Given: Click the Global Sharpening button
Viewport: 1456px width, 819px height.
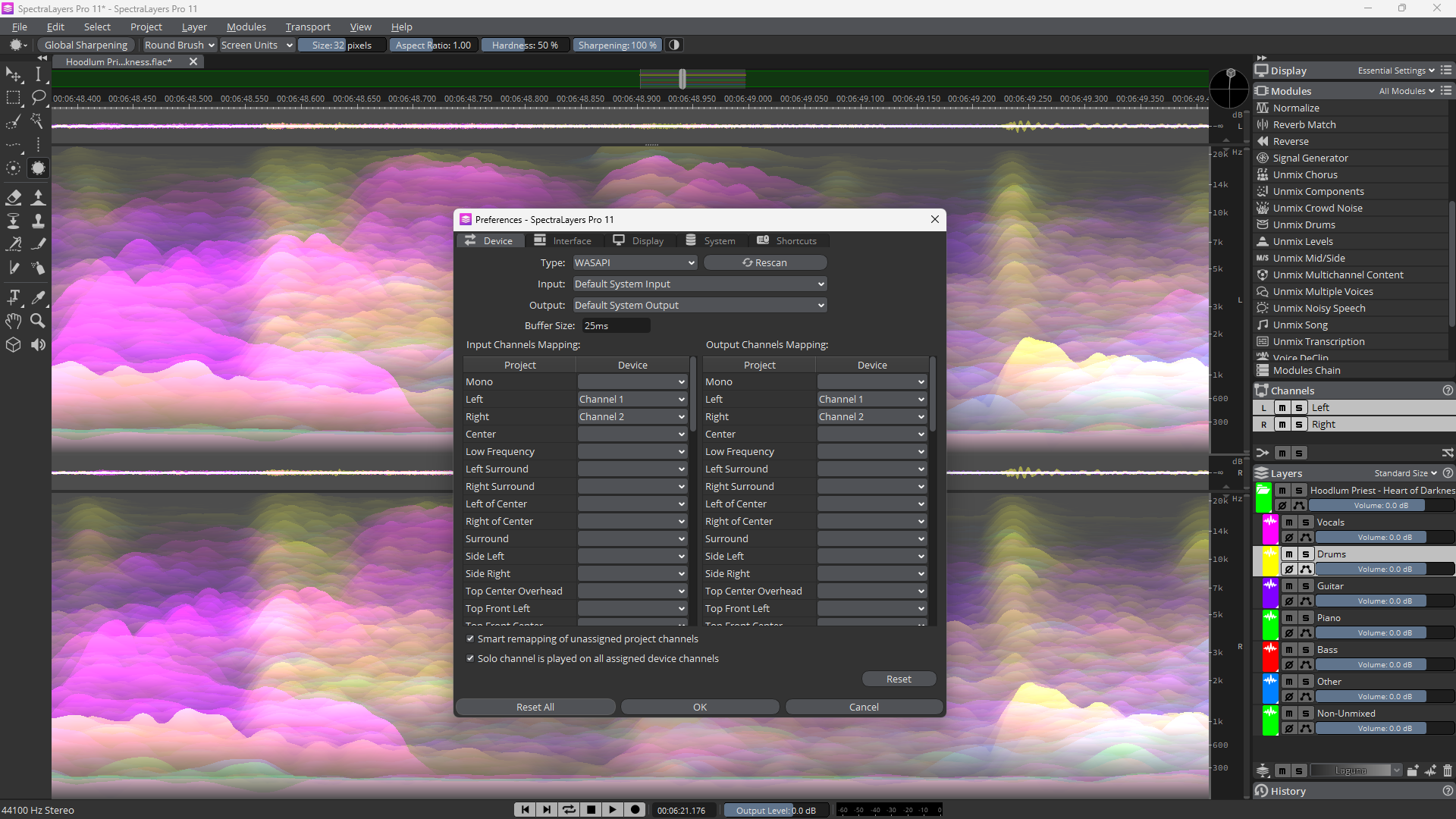Looking at the screenshot, I should 86,45.
